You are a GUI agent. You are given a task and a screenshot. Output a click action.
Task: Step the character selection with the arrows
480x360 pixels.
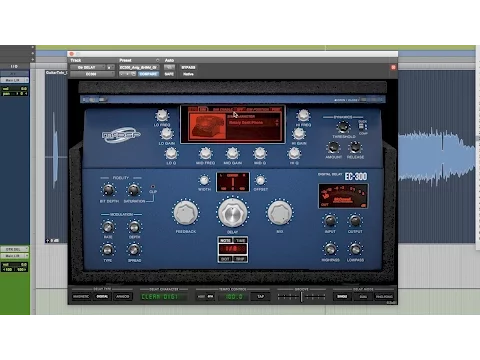[x=276, y=123]
